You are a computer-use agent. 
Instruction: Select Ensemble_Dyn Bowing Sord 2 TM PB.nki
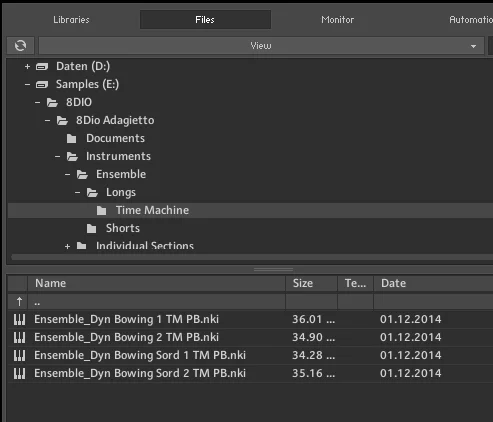tap(140, 373)
